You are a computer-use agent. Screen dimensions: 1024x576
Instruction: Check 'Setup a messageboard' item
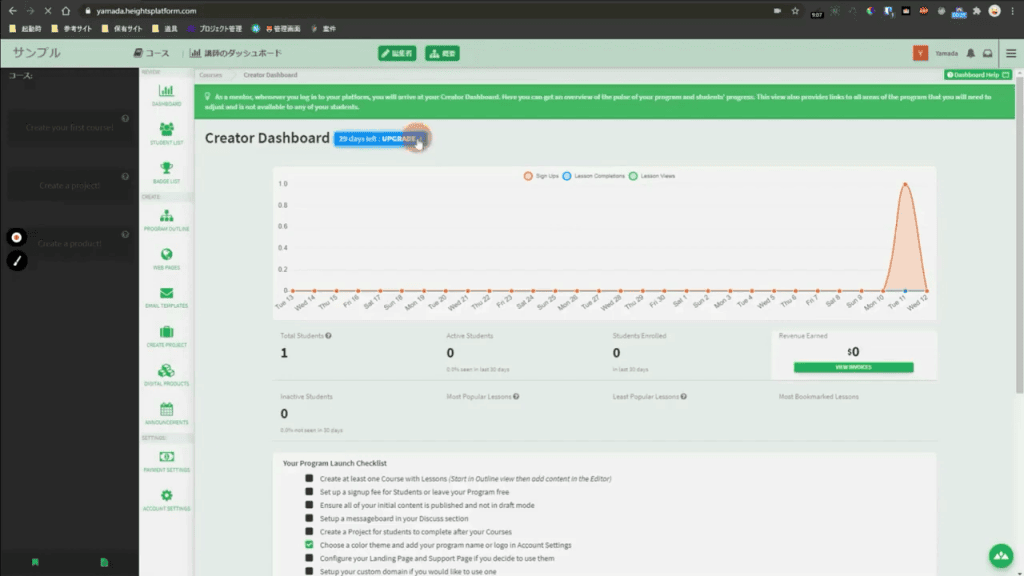point(309,518)
